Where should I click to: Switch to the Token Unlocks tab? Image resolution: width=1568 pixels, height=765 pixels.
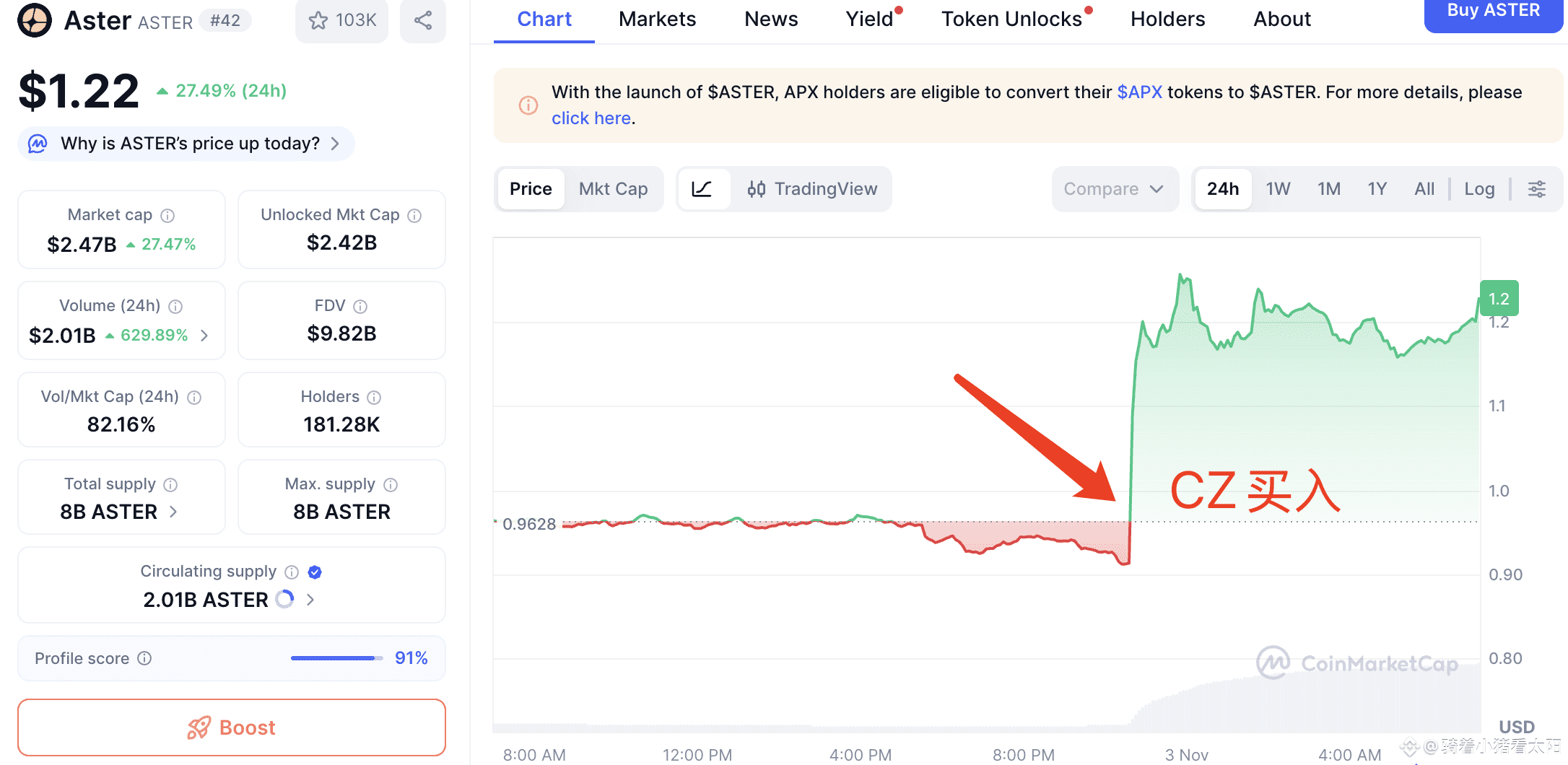tap(1011, 19)
